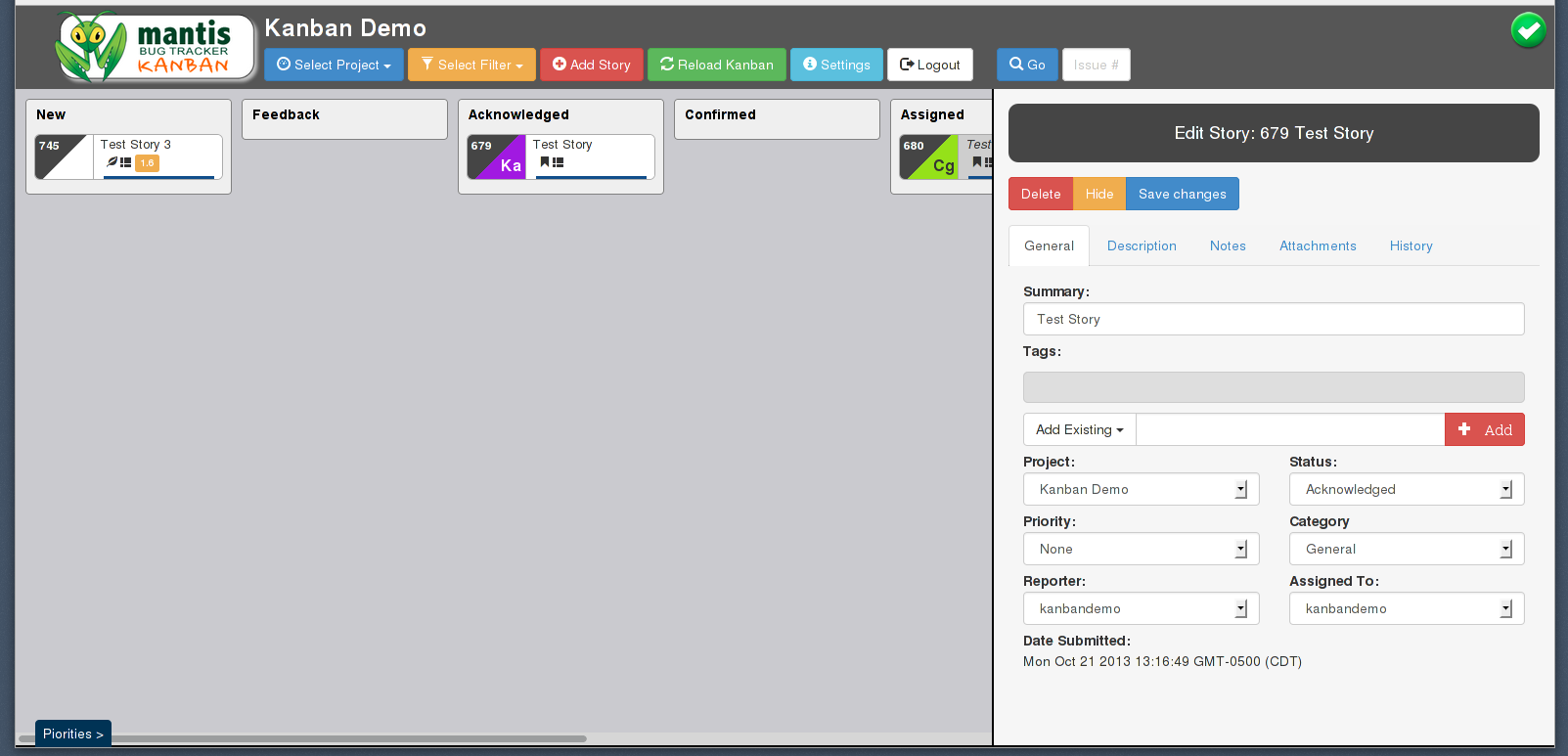This screenshot has width=1568, height=756.
Task: Click the Feedback column header
Action: pyautogui.click(x=286, y=114)
